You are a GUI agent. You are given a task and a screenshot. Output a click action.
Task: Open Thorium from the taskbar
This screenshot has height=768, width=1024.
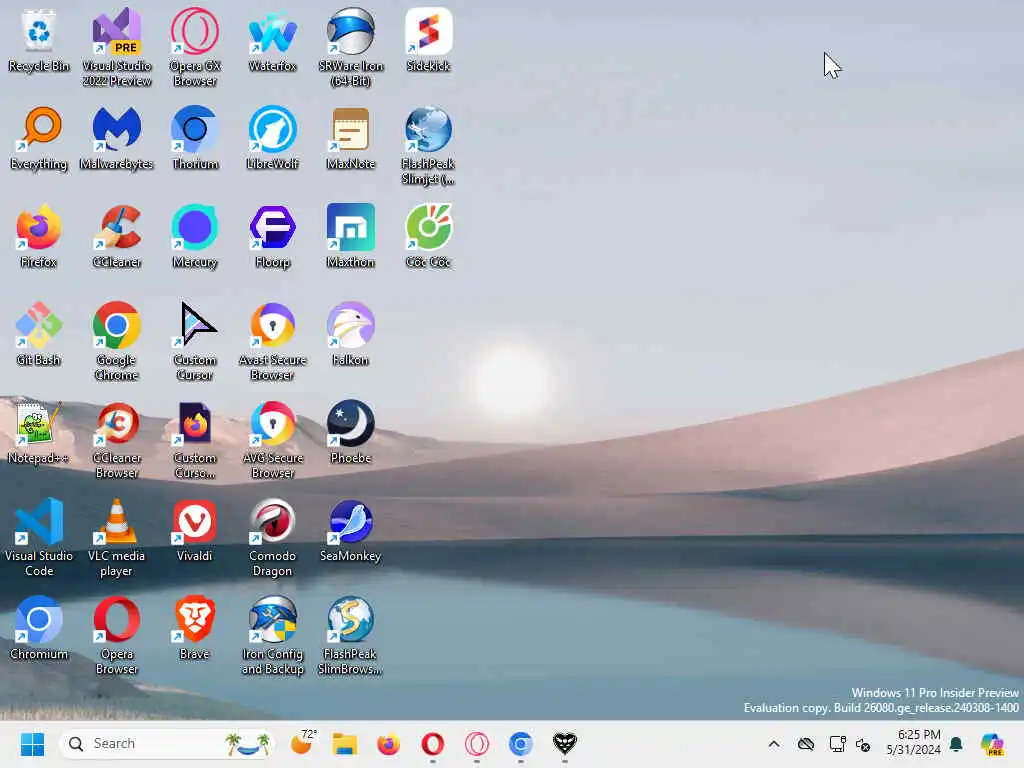(520, 744)
